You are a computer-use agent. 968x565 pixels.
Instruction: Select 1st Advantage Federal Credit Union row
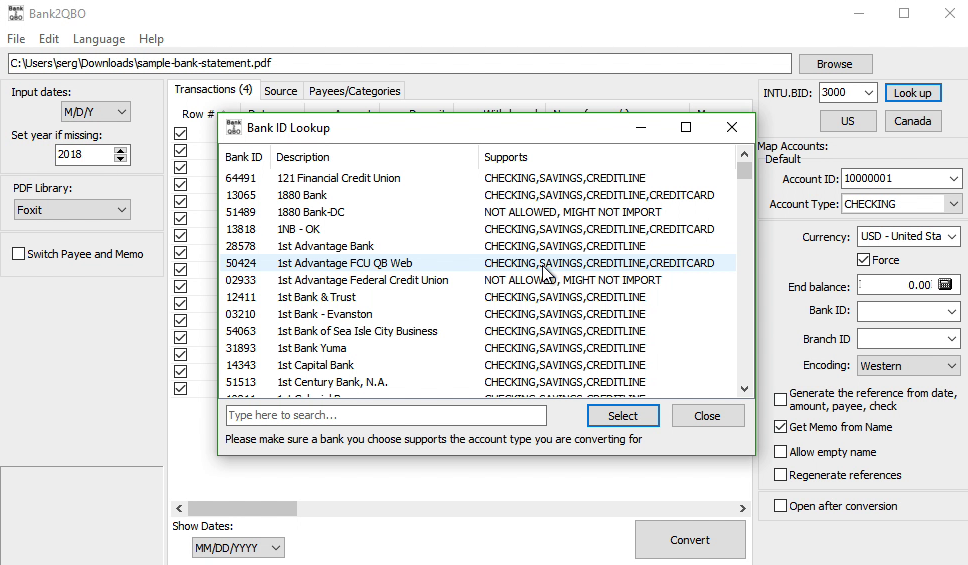[477, 280]
